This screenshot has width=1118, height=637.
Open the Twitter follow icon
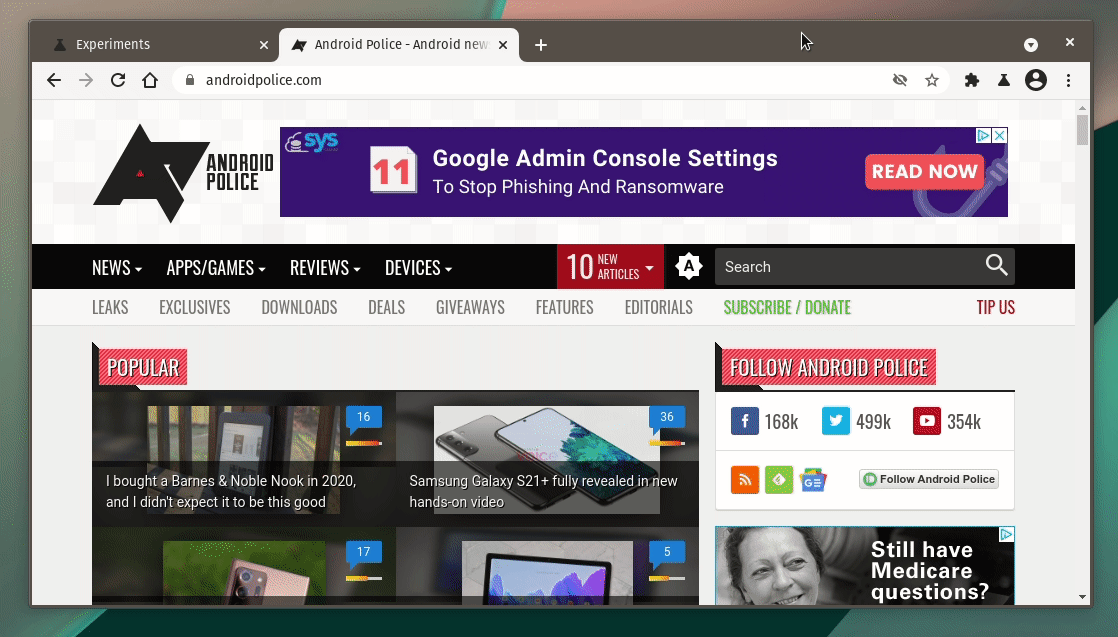click(836, 421)
